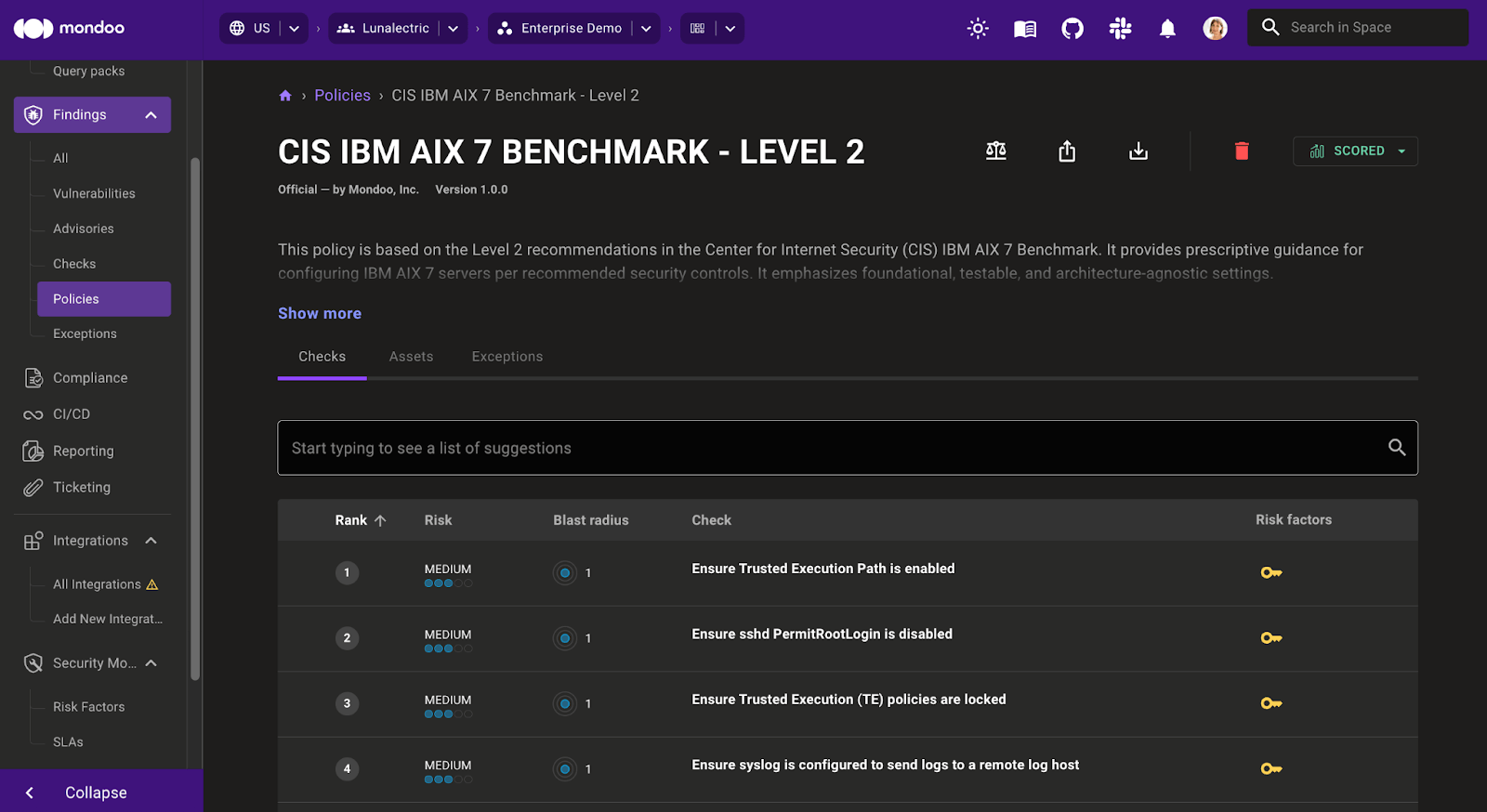The width and height of the screenshot is (1487, 812).
Task: Open the GitHub icon link
Action: [1072, 29]
